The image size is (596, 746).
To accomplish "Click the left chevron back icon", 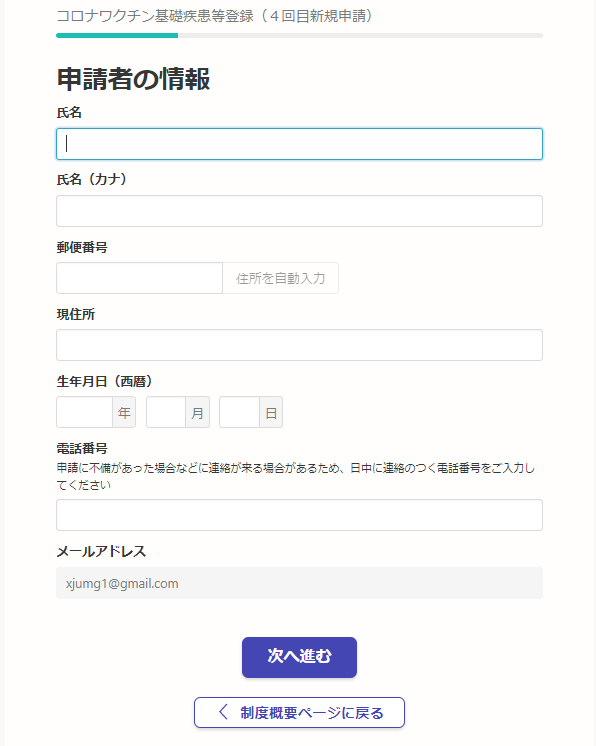I will pyautogui.click(x=223, y=712).
